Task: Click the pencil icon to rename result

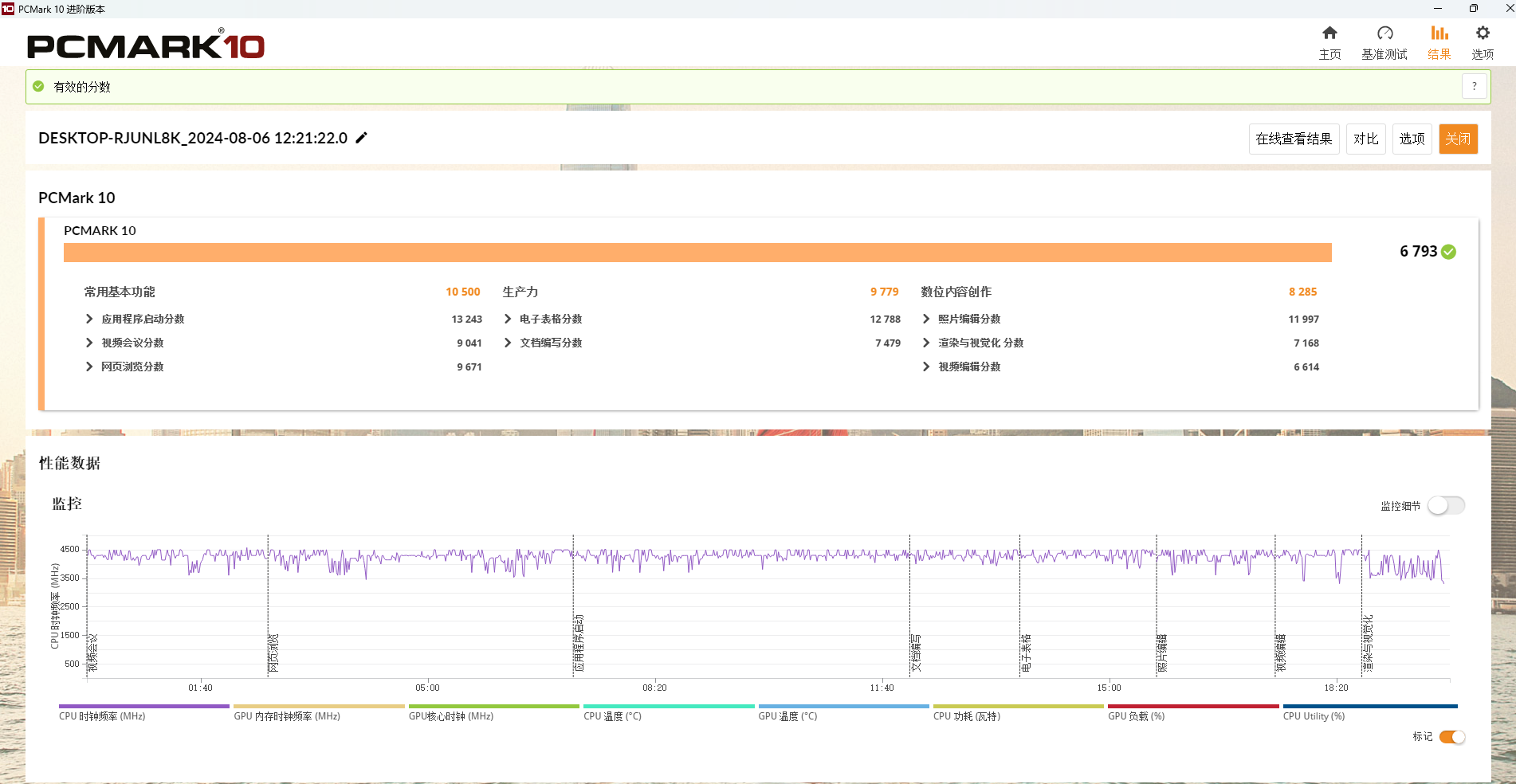Action: pyautogui.click(x=361, y=138)
